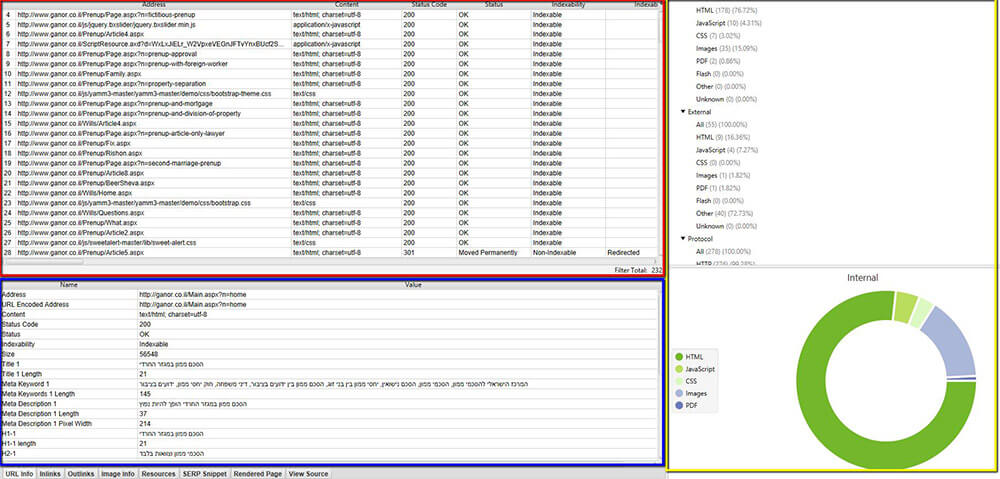Collapse the Protocol section triangle

(x=683, y=239)
